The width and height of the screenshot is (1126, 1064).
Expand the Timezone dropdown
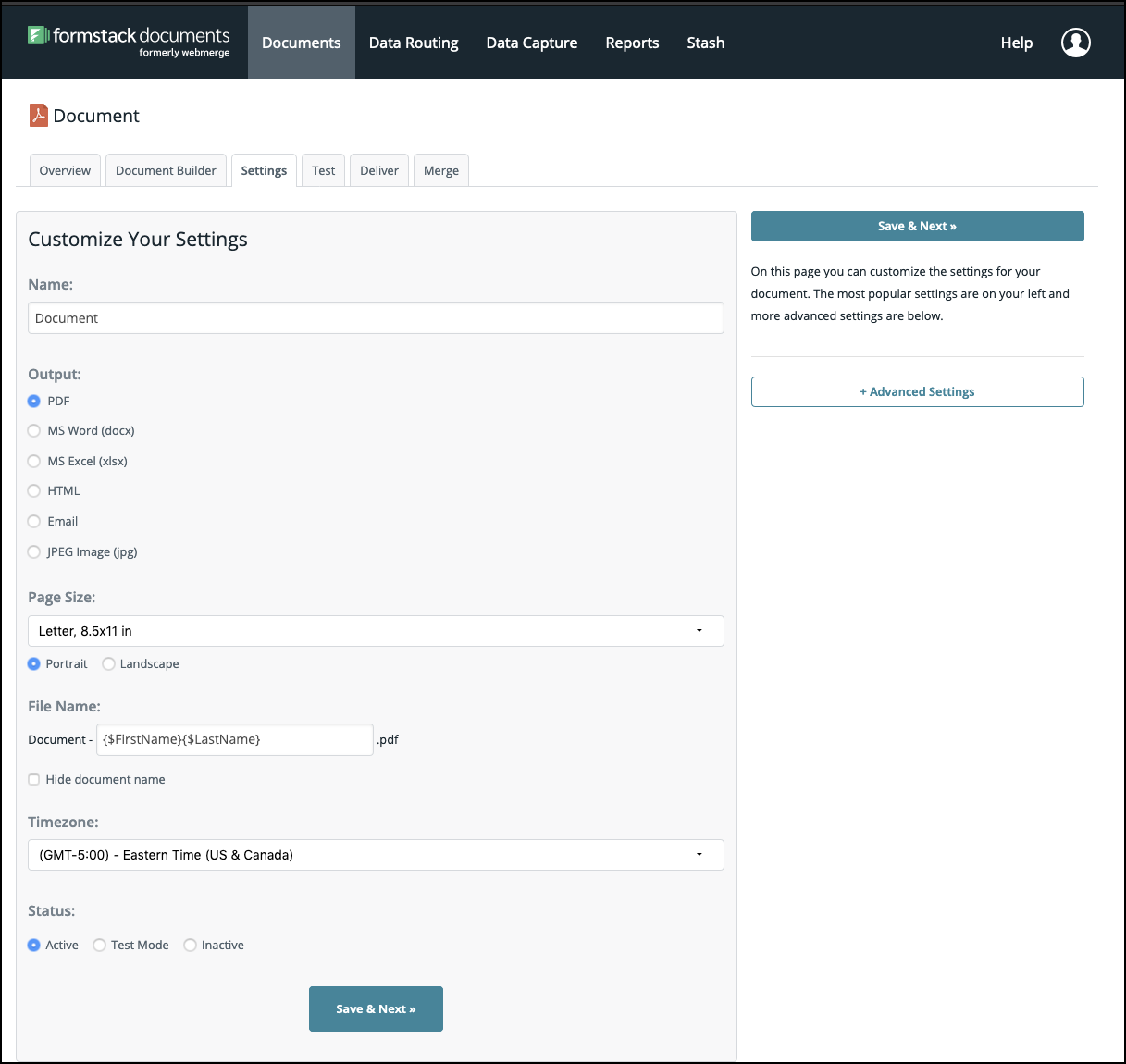(x=376, y=855)
